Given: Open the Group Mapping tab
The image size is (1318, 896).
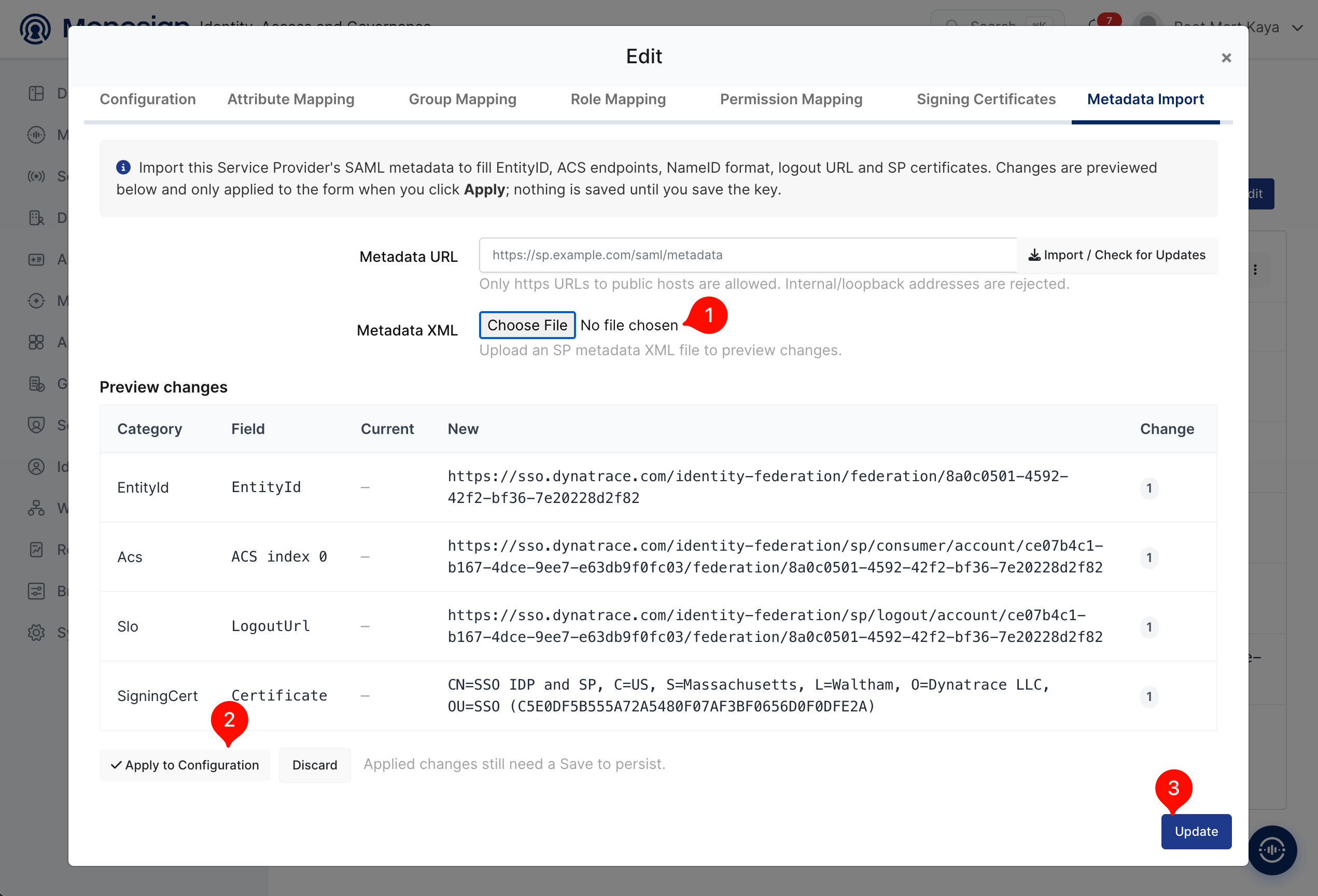Looking at the screenshot, I should pos(462,99).
